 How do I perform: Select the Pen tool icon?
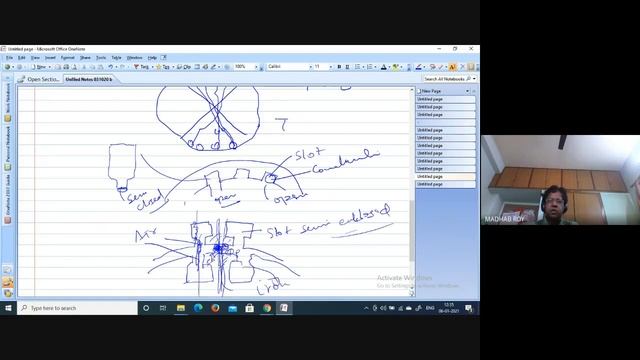click(x=213, y=67)
